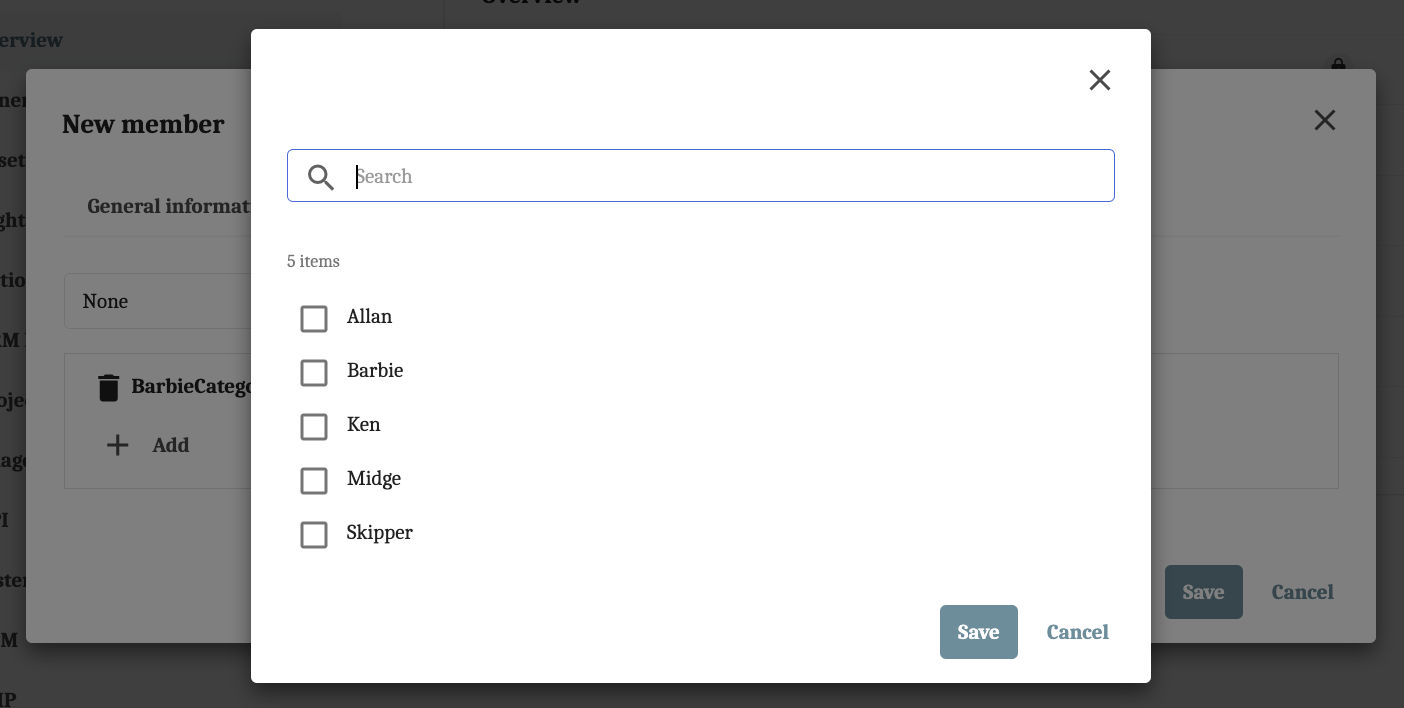Save the New member form
This screenshot has height=708, width=1404.
(x=1203, y=592)
